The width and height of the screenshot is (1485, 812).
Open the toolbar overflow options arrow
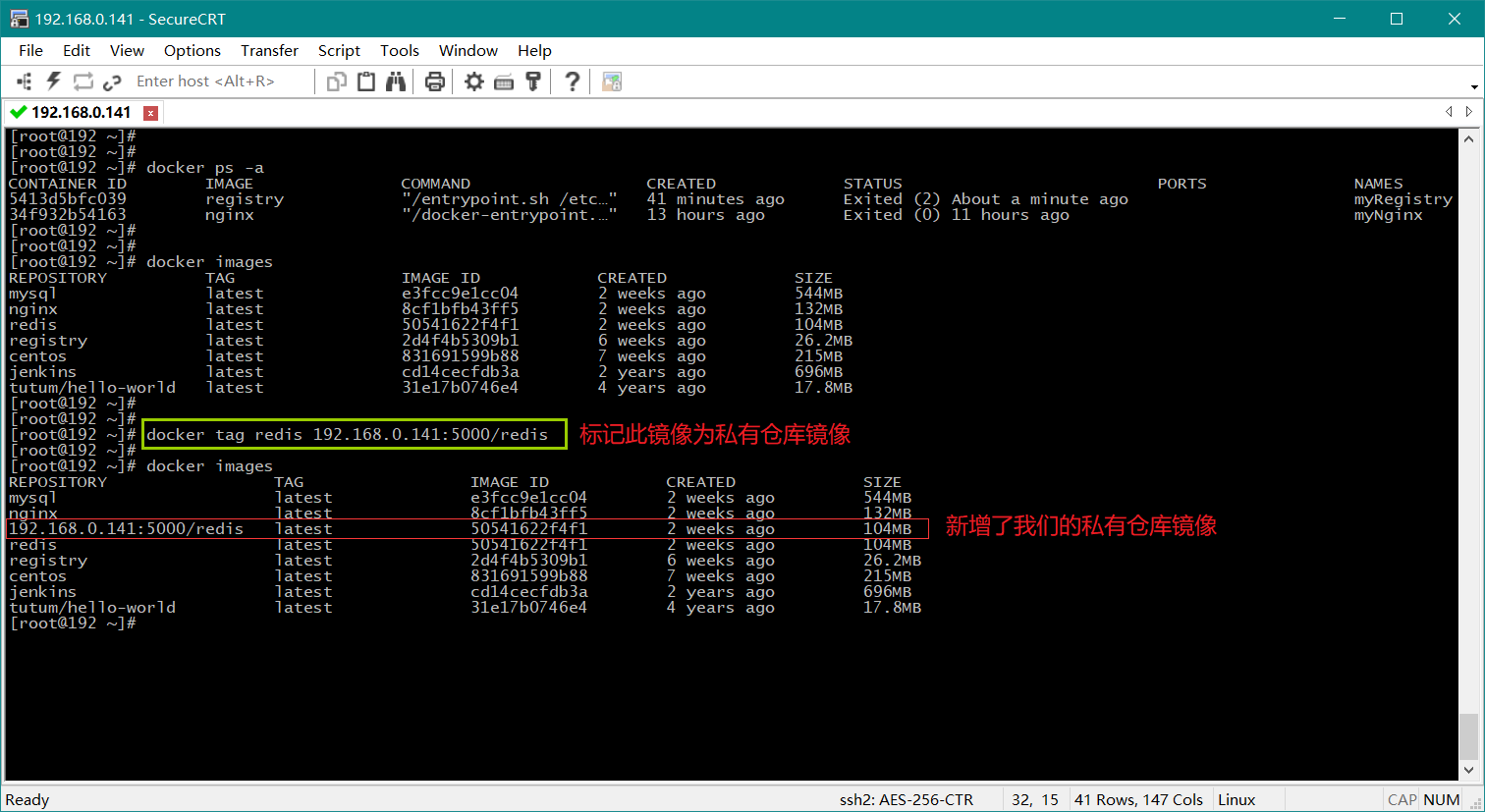pyautogui.click(x=1474, y=86)
